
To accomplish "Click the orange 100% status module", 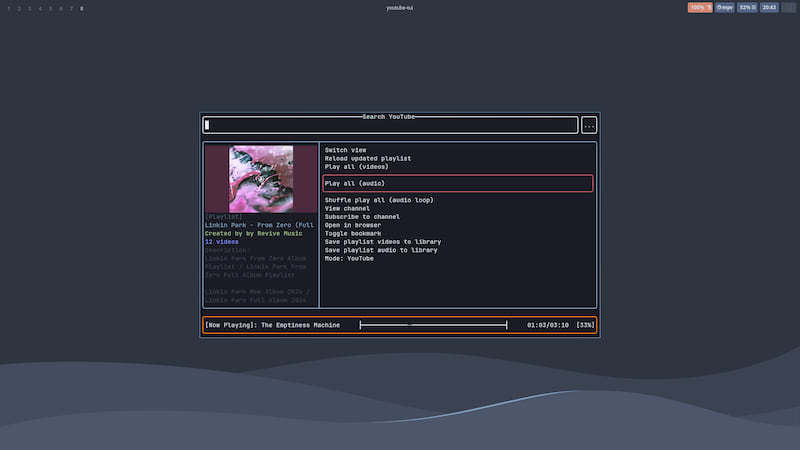I will 700,8.
